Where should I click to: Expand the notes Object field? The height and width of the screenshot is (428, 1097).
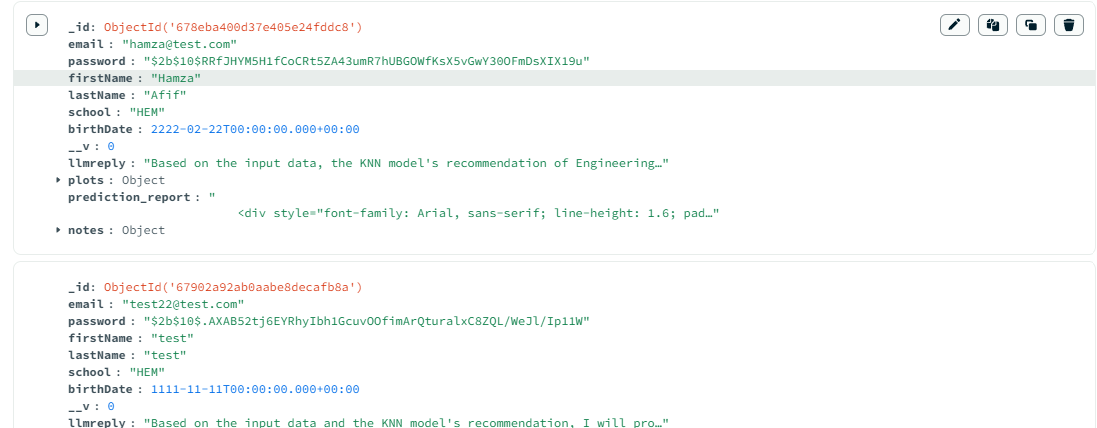pyautogui.click(x=58, y=230)
